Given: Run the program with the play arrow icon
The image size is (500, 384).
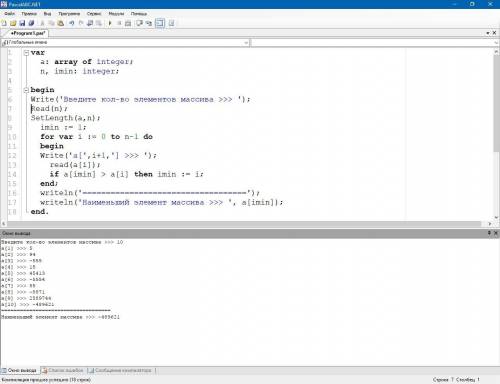Looking at the screenshot, I should tap(110, 23).
